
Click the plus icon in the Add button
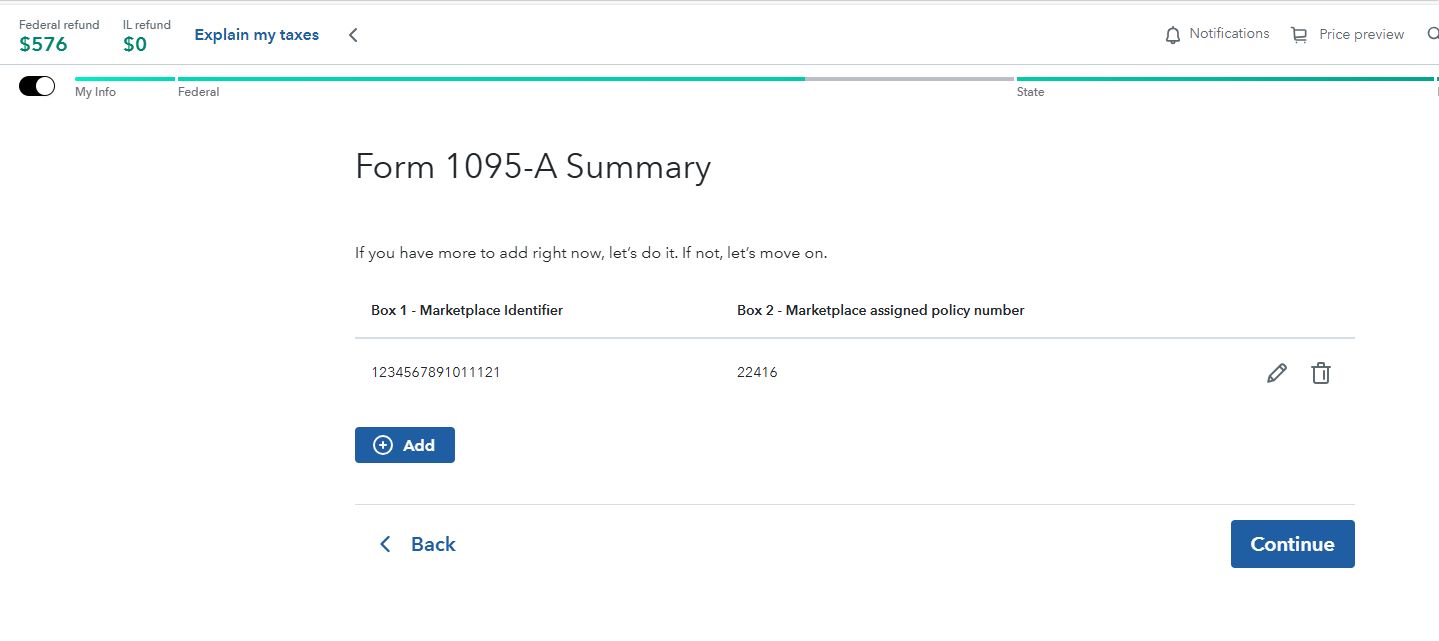[383, 445]
